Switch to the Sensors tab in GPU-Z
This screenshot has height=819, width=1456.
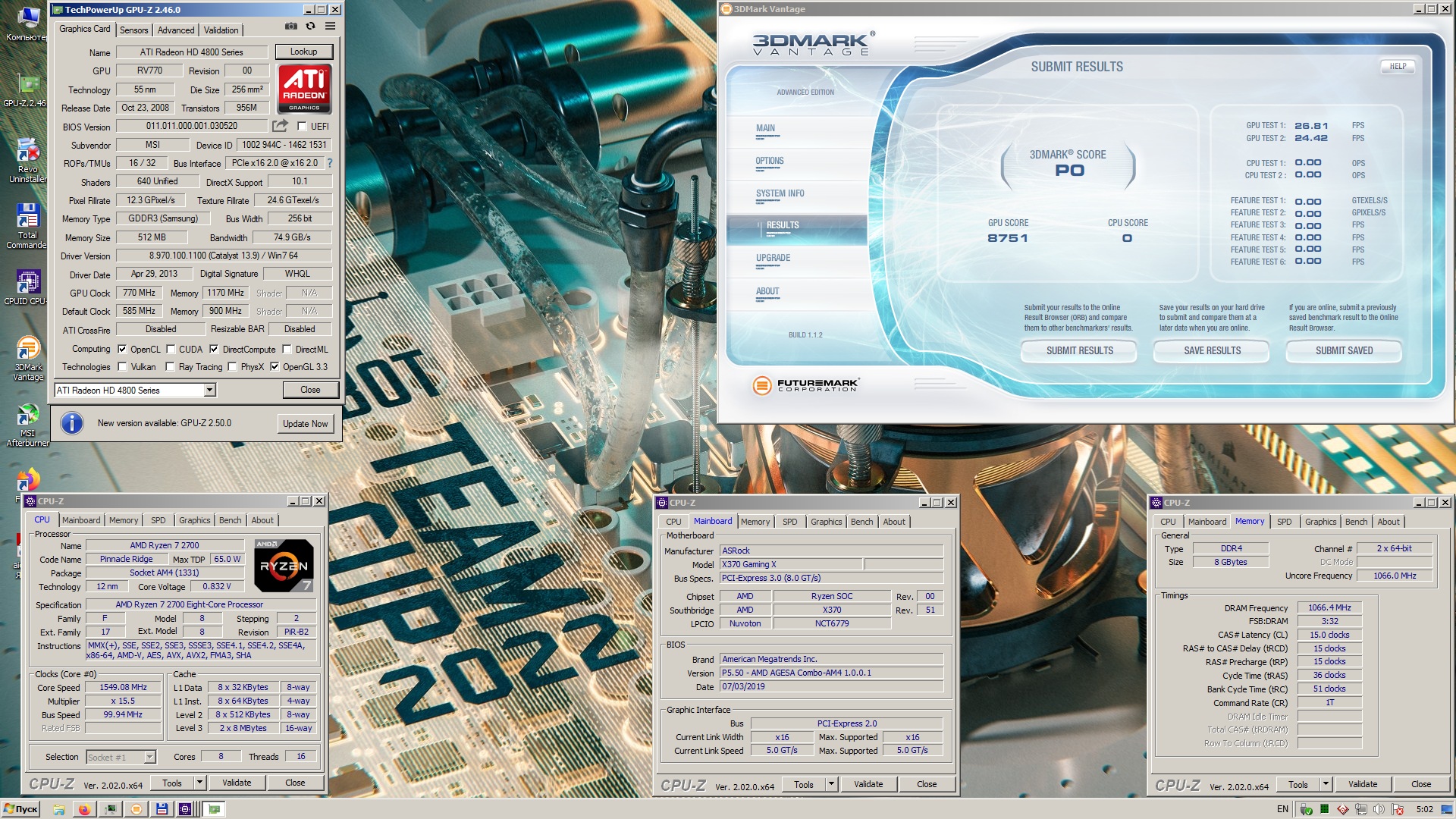[134, 30]
